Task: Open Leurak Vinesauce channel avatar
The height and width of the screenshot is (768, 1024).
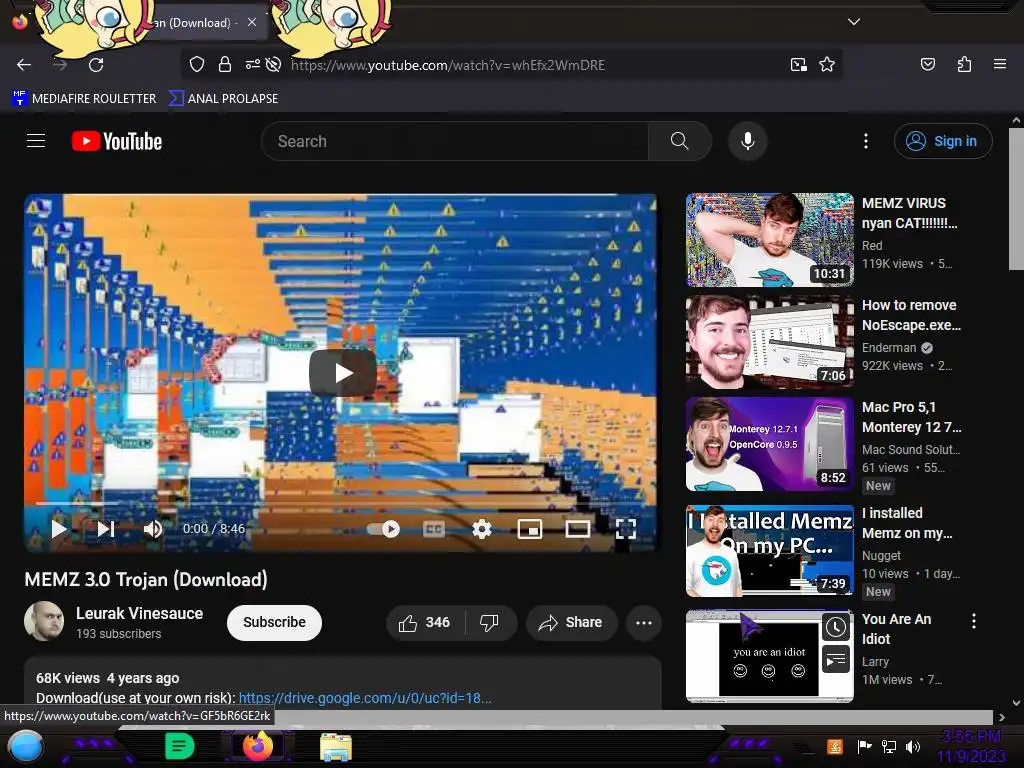Action: click(x=44, y=621)
